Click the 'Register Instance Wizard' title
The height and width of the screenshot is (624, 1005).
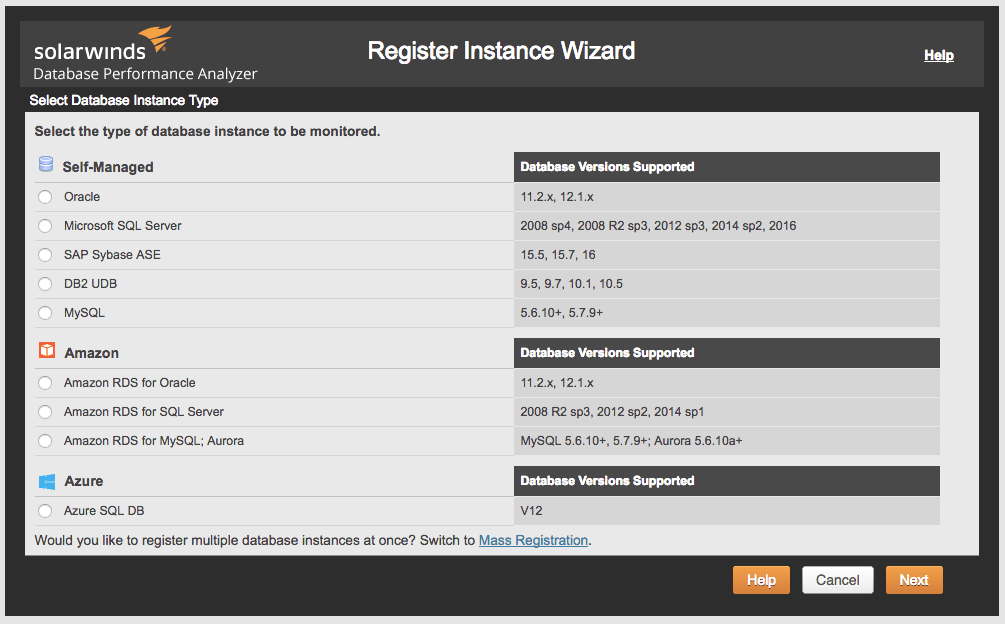(501, 51)
